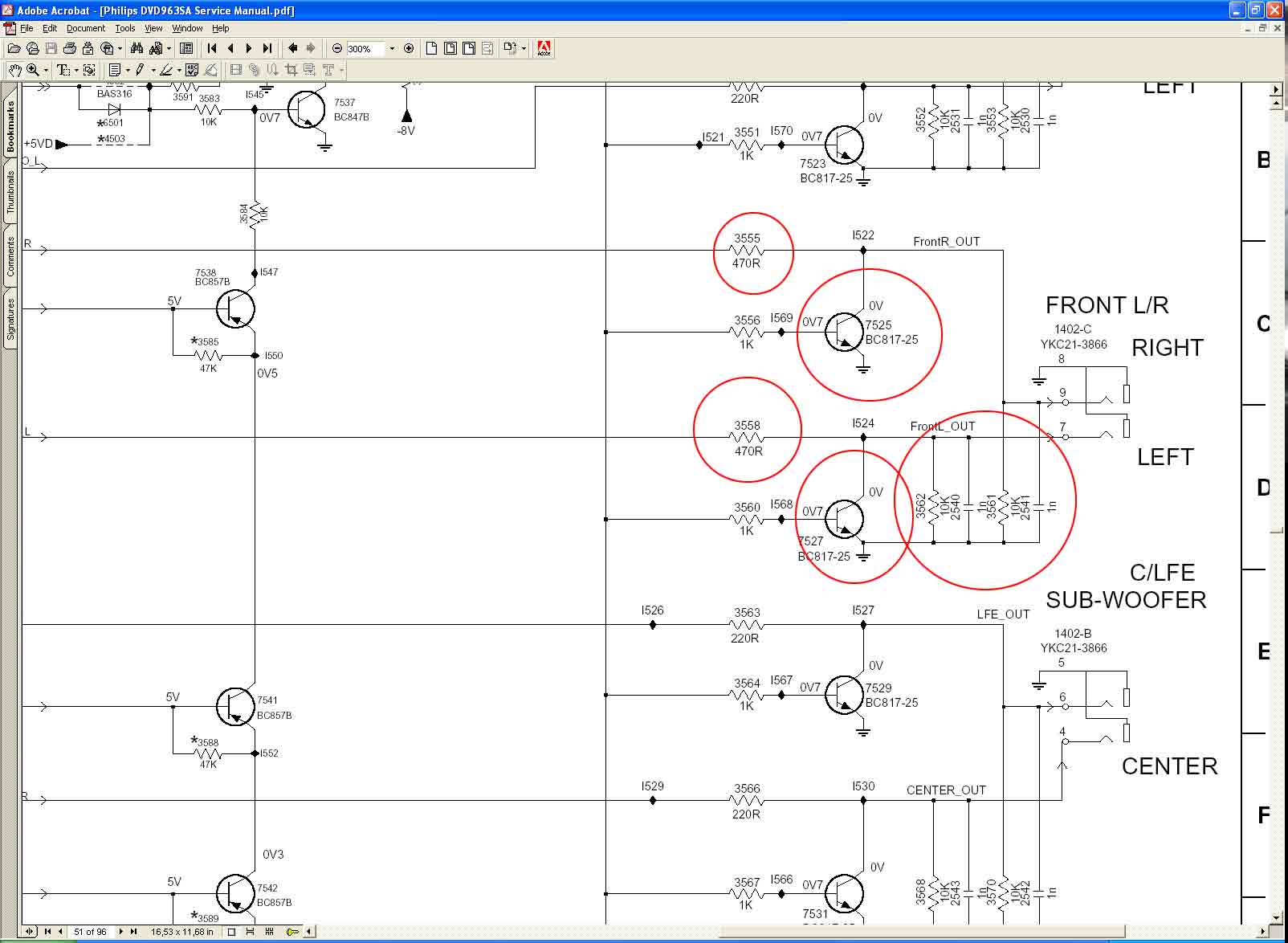Toggle Continuous page layout in status bar
The height and width of the screenshot is (943, 1288).
[250, 932]
